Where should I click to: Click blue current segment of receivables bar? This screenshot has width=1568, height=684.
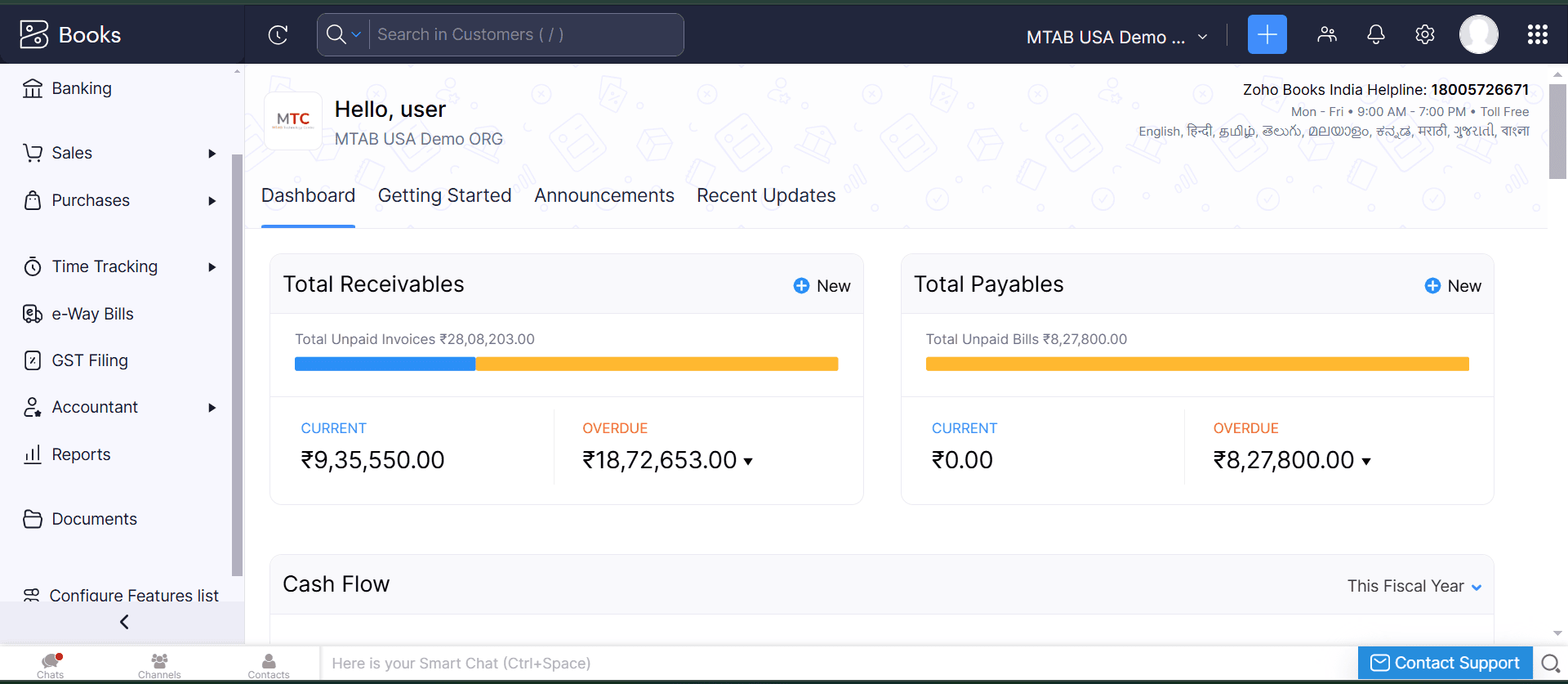(x=385, y=364)
